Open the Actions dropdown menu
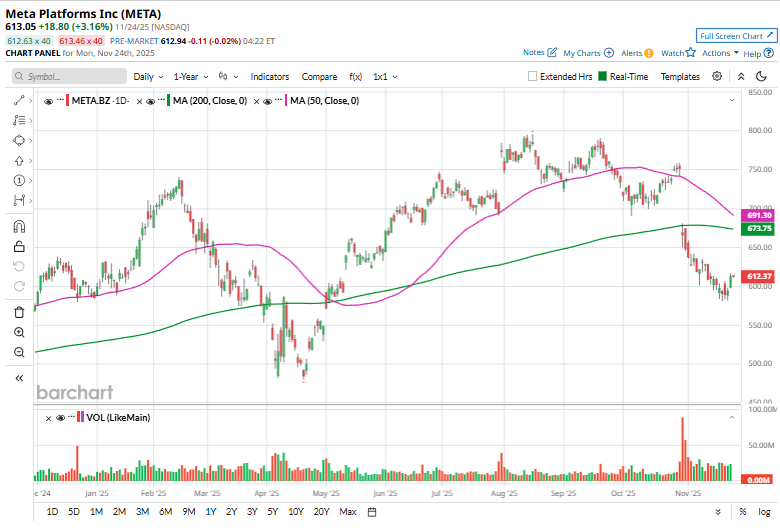 click(x=720, y=53)
